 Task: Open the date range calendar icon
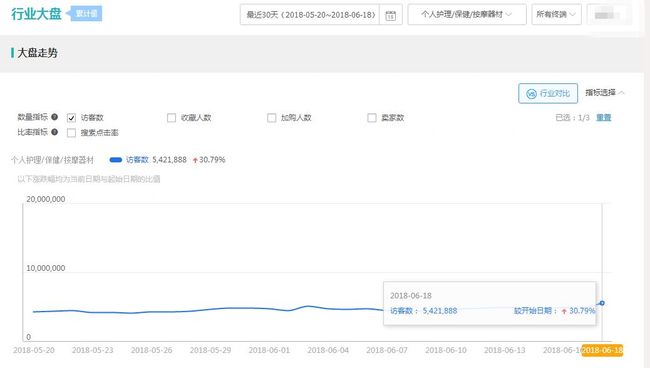pyautogui.click(x=390, y=15)
